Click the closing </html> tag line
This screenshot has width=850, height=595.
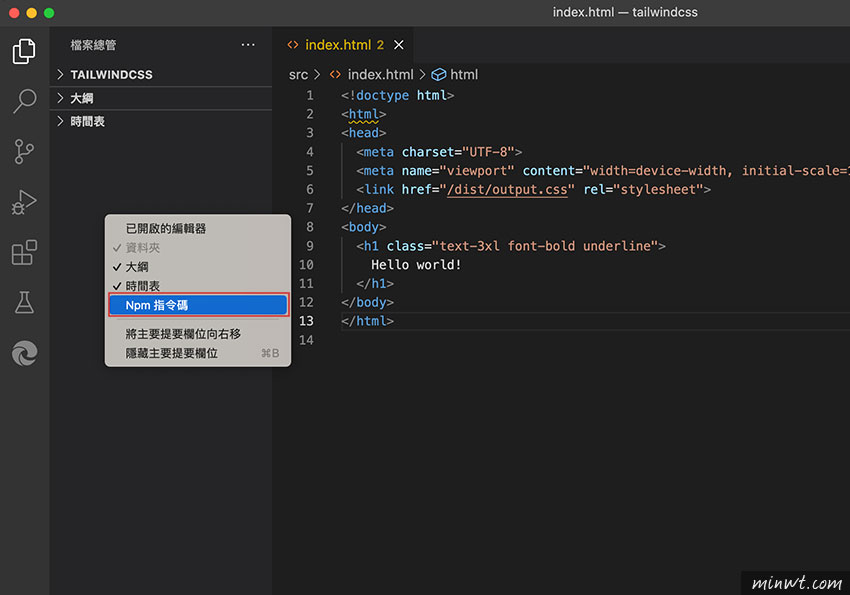tap(368, 321)
